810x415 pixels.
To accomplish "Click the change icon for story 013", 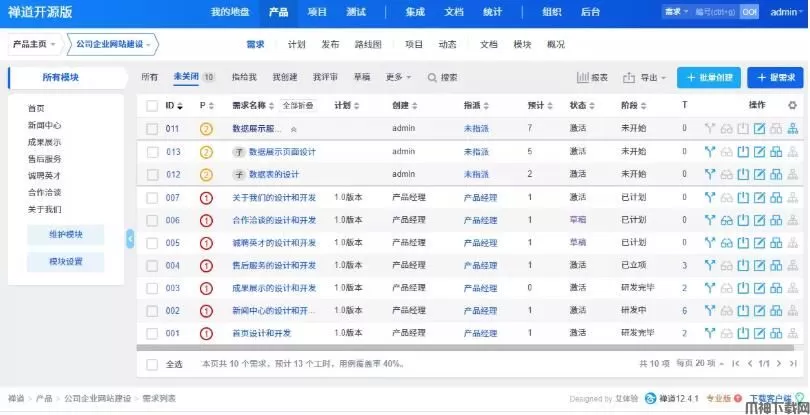I will (710, 152).
